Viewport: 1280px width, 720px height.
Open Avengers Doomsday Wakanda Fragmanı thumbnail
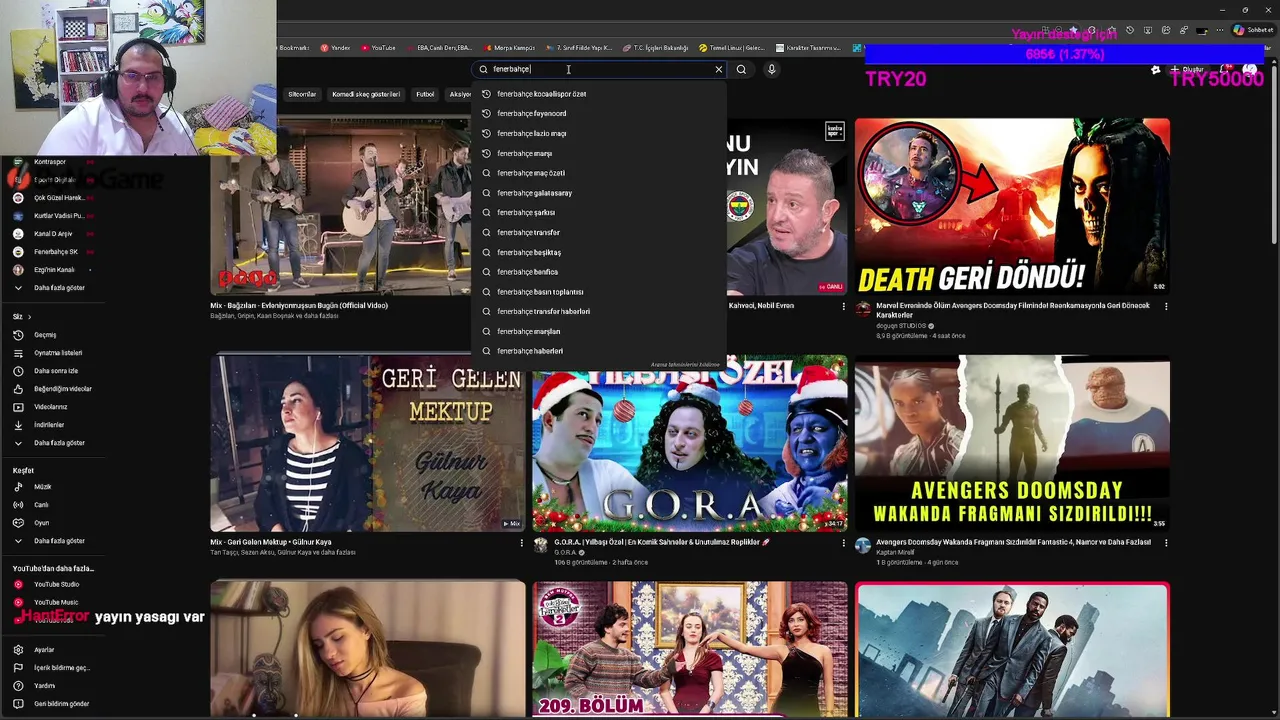(1012, 443)
